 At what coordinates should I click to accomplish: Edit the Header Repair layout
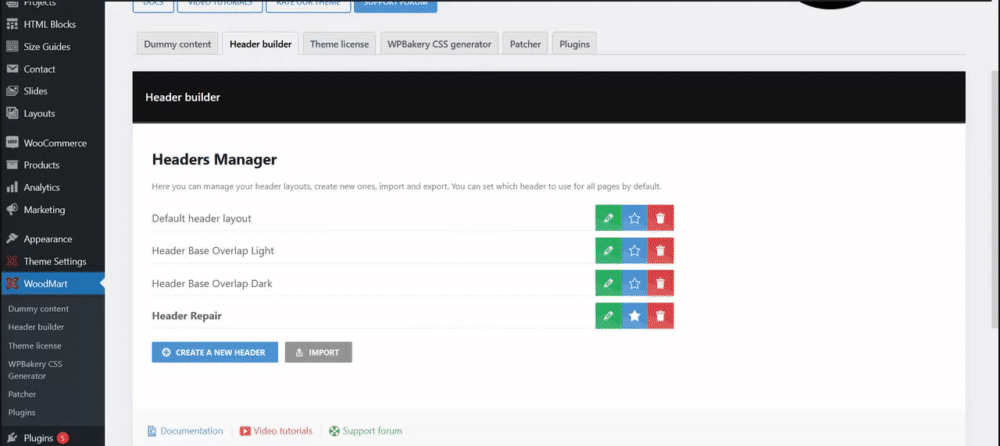tap(608, 316)
